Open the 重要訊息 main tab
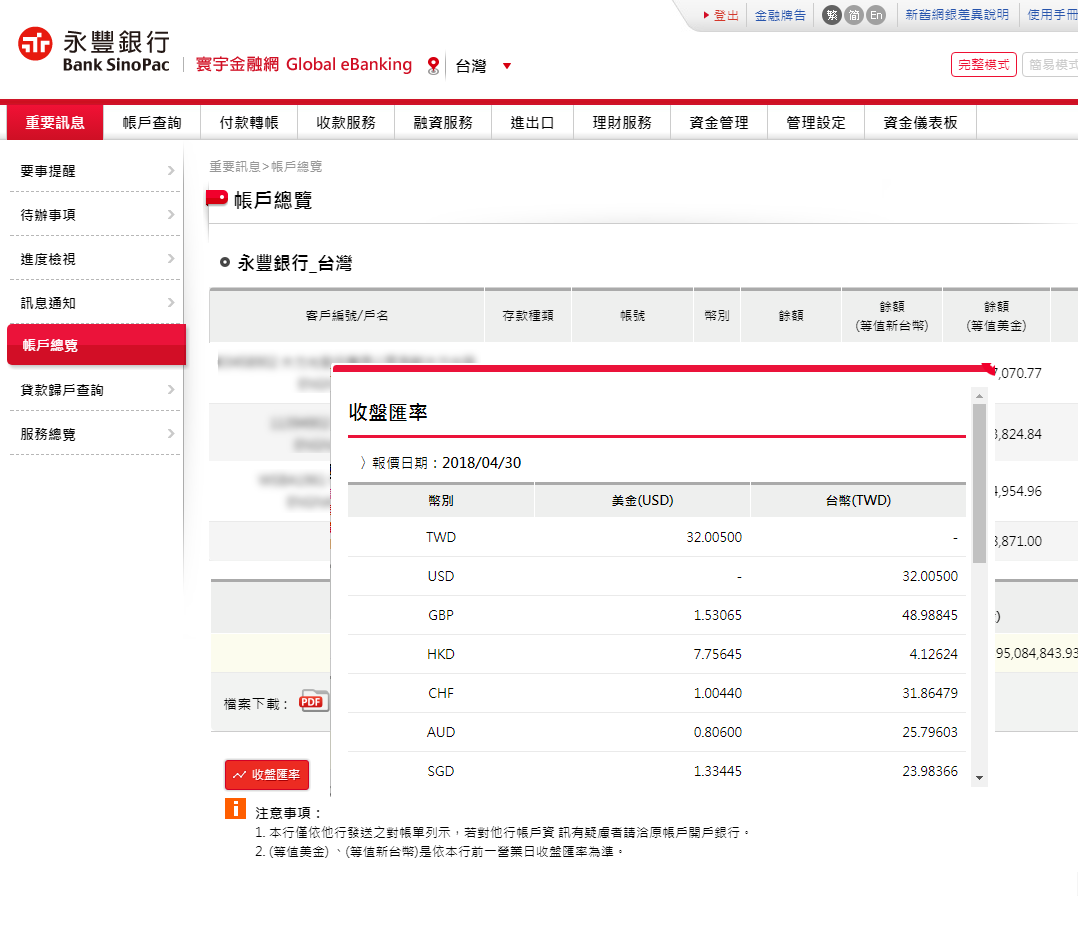 tap(55, 122)
